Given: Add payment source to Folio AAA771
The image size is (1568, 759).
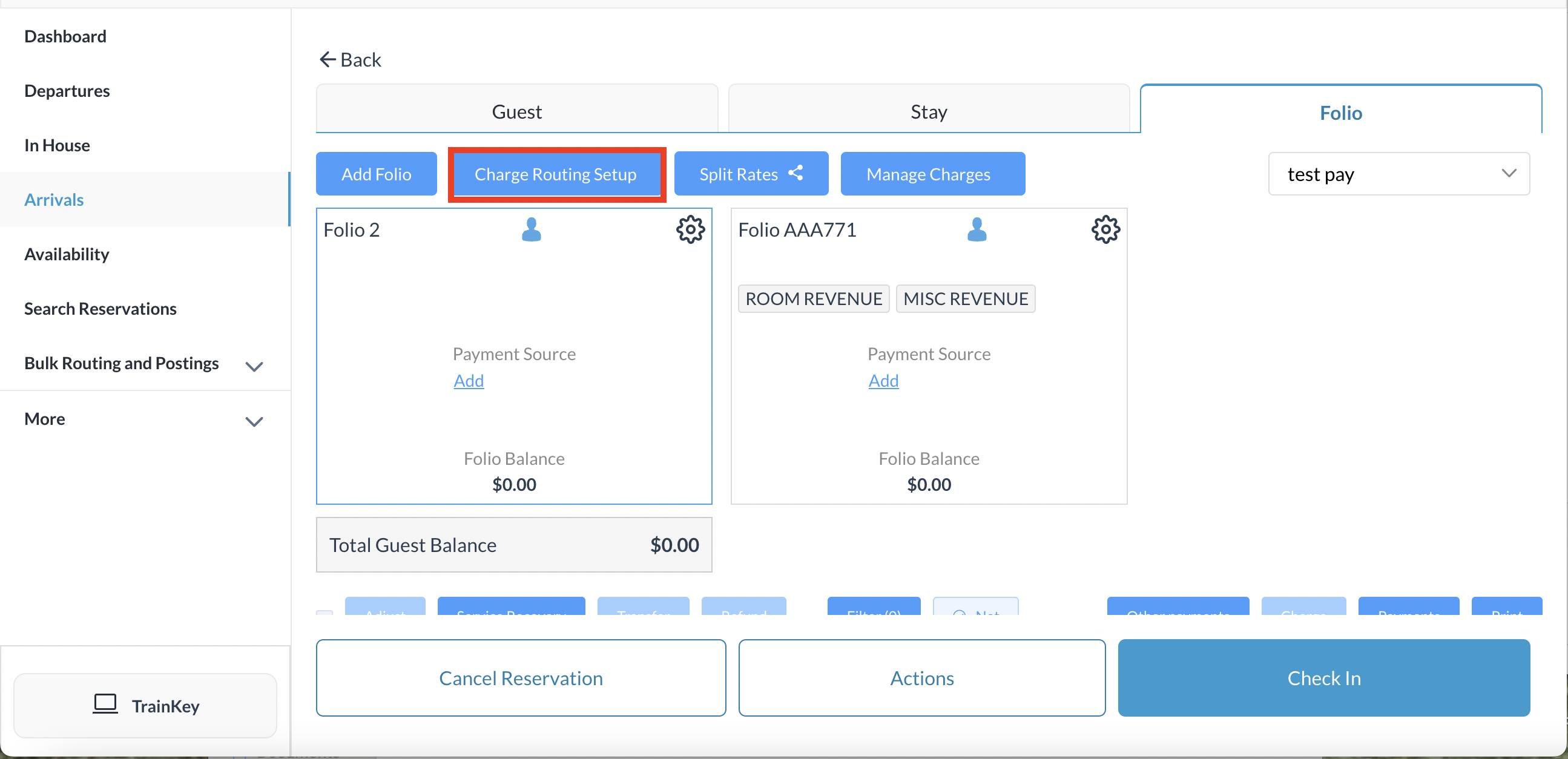Looking at the screenshot, I should click(883, 381).
